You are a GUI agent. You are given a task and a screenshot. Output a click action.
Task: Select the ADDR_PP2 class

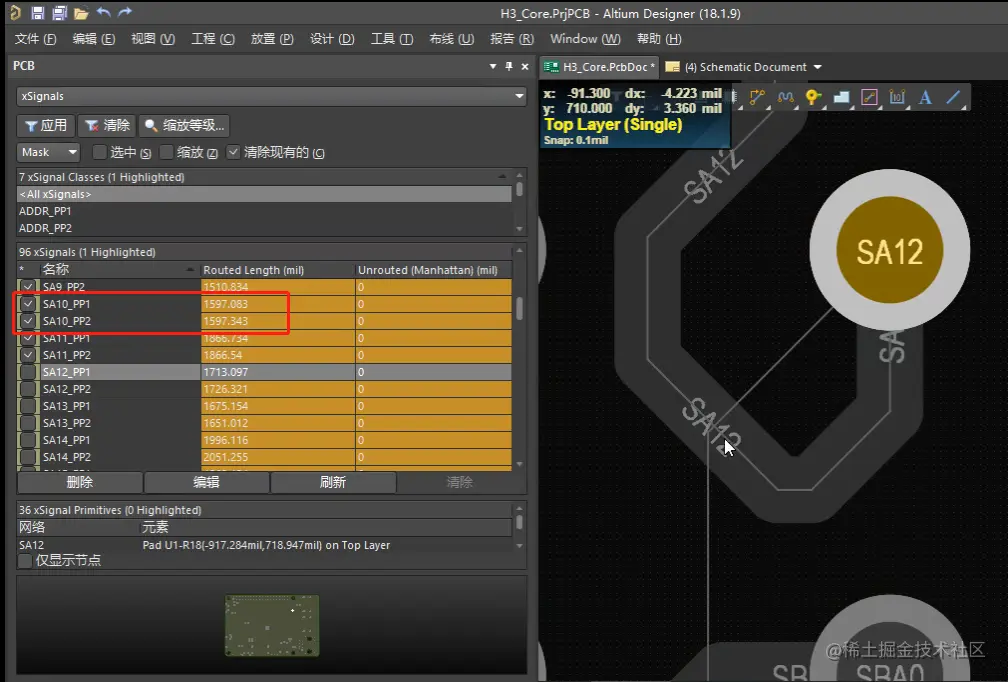click(x=264, y=228)
